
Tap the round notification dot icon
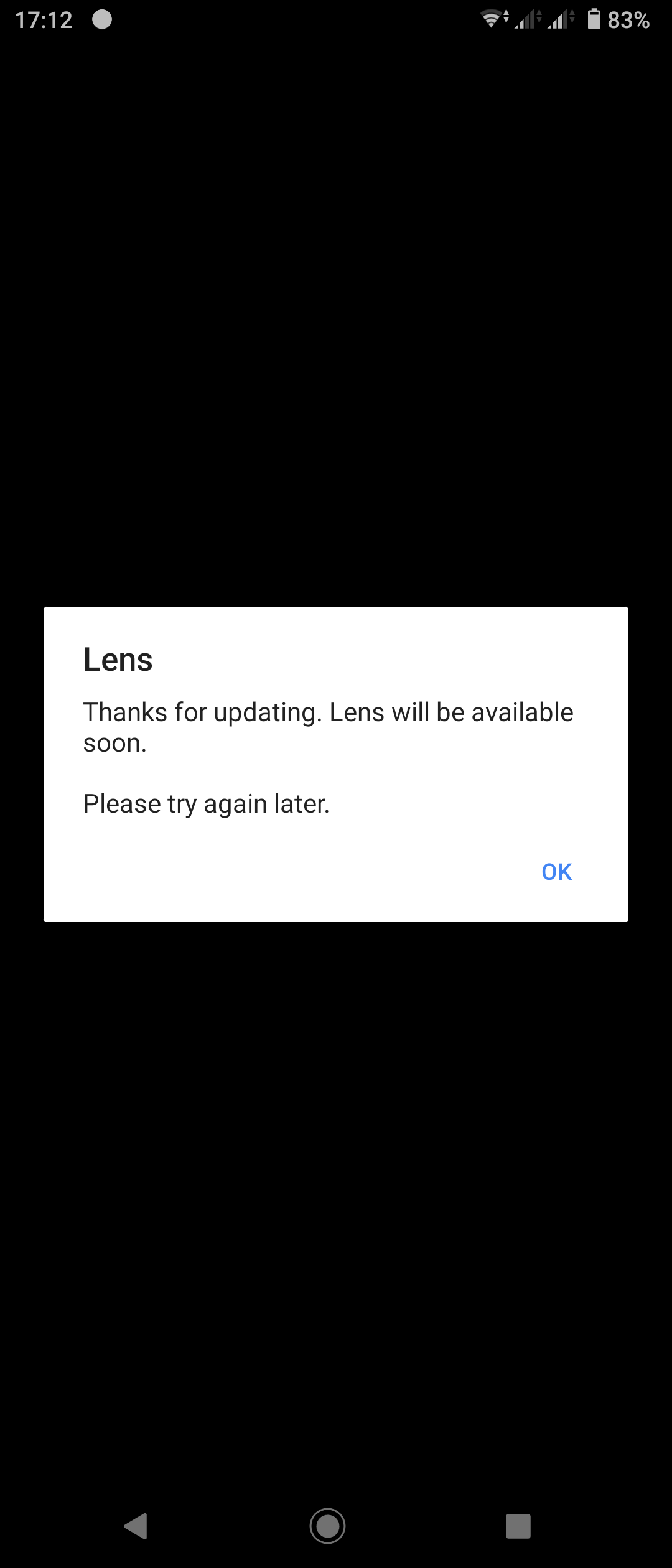(x=102, y=20)
